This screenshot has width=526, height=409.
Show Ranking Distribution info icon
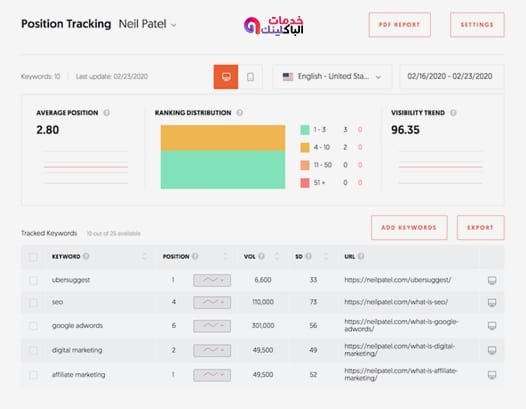coord(240,113)
